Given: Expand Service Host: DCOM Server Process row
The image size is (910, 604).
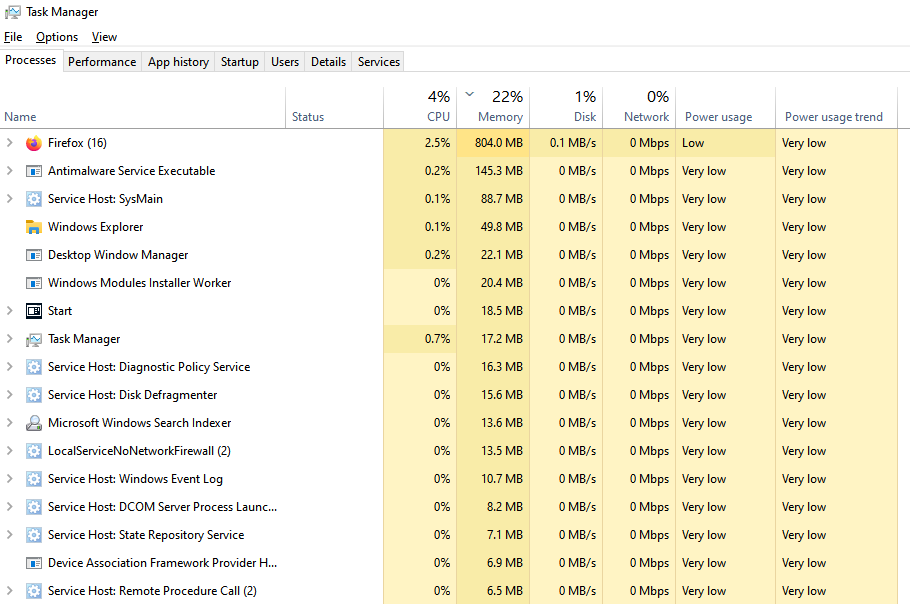Looking at the screenshot, I should (x=9, y=507).
